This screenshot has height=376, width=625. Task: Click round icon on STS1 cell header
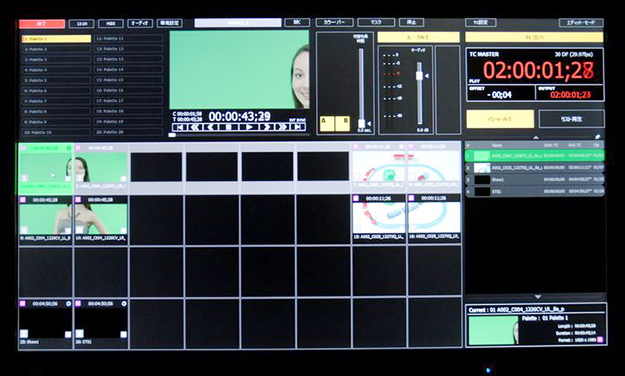point(124,303)
